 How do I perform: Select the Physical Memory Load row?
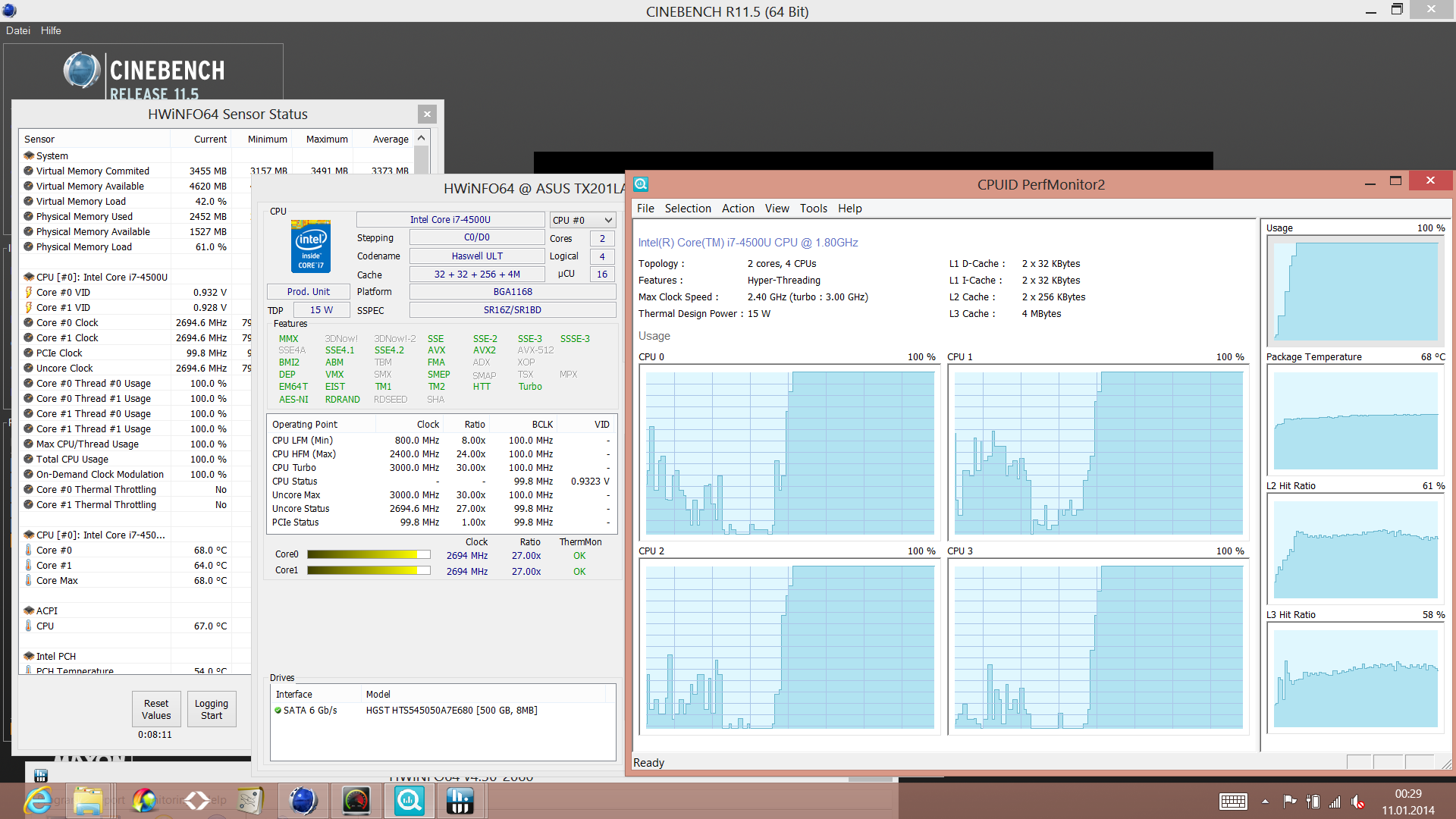pos(133,247)
